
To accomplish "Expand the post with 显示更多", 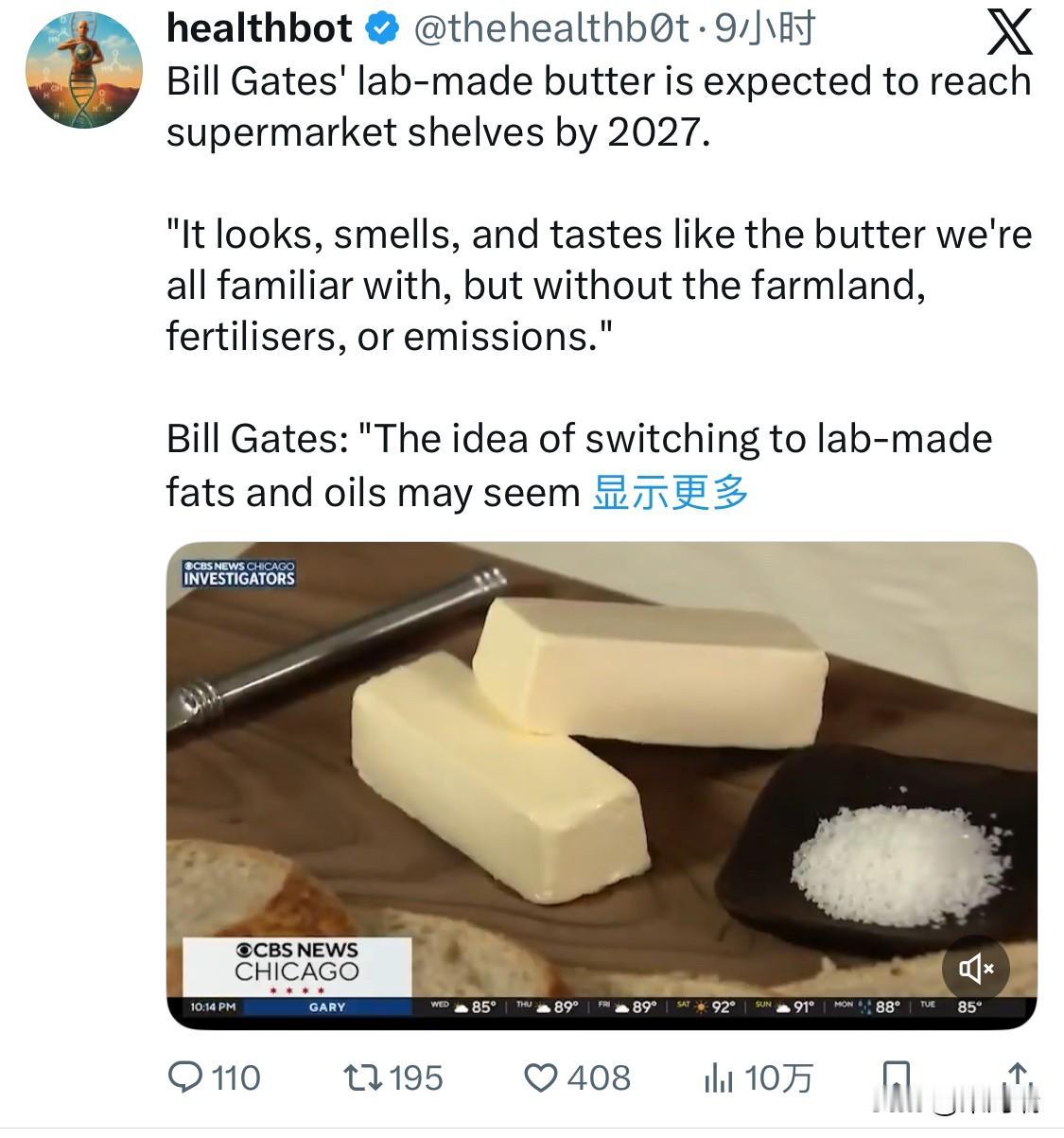I will (x=671, y=492).
